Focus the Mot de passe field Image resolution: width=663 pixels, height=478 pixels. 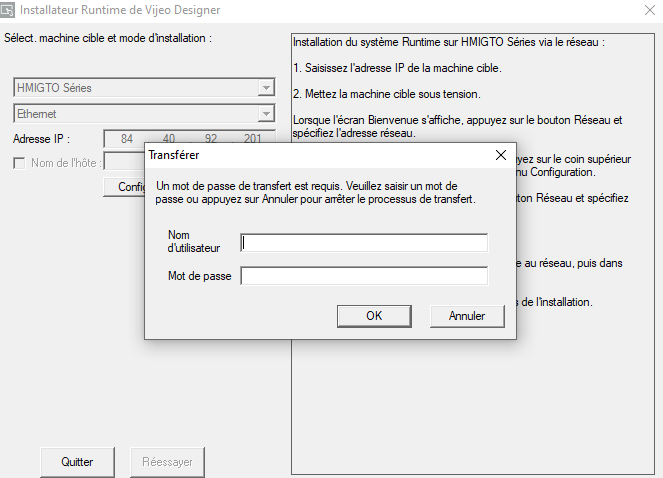click(x=364, y=276)
